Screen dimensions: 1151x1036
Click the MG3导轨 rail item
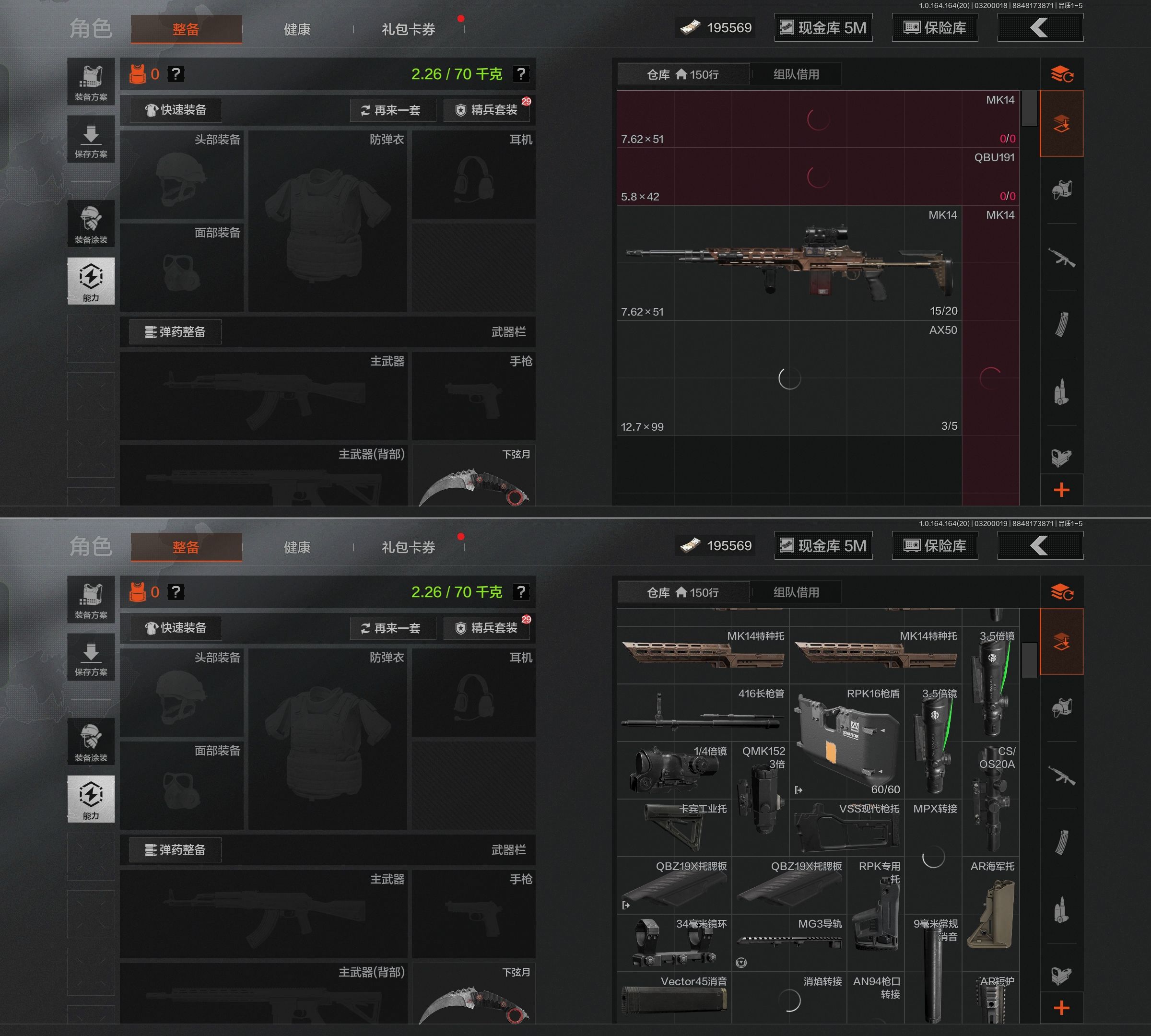click(789, 942)
